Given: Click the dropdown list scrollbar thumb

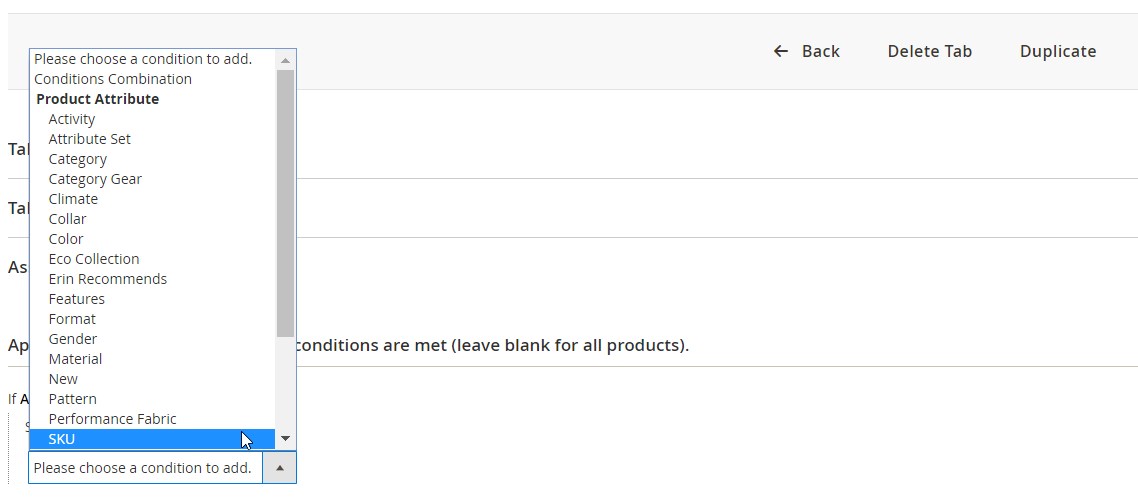Looking at the screenshot, I should coord(285,200).
